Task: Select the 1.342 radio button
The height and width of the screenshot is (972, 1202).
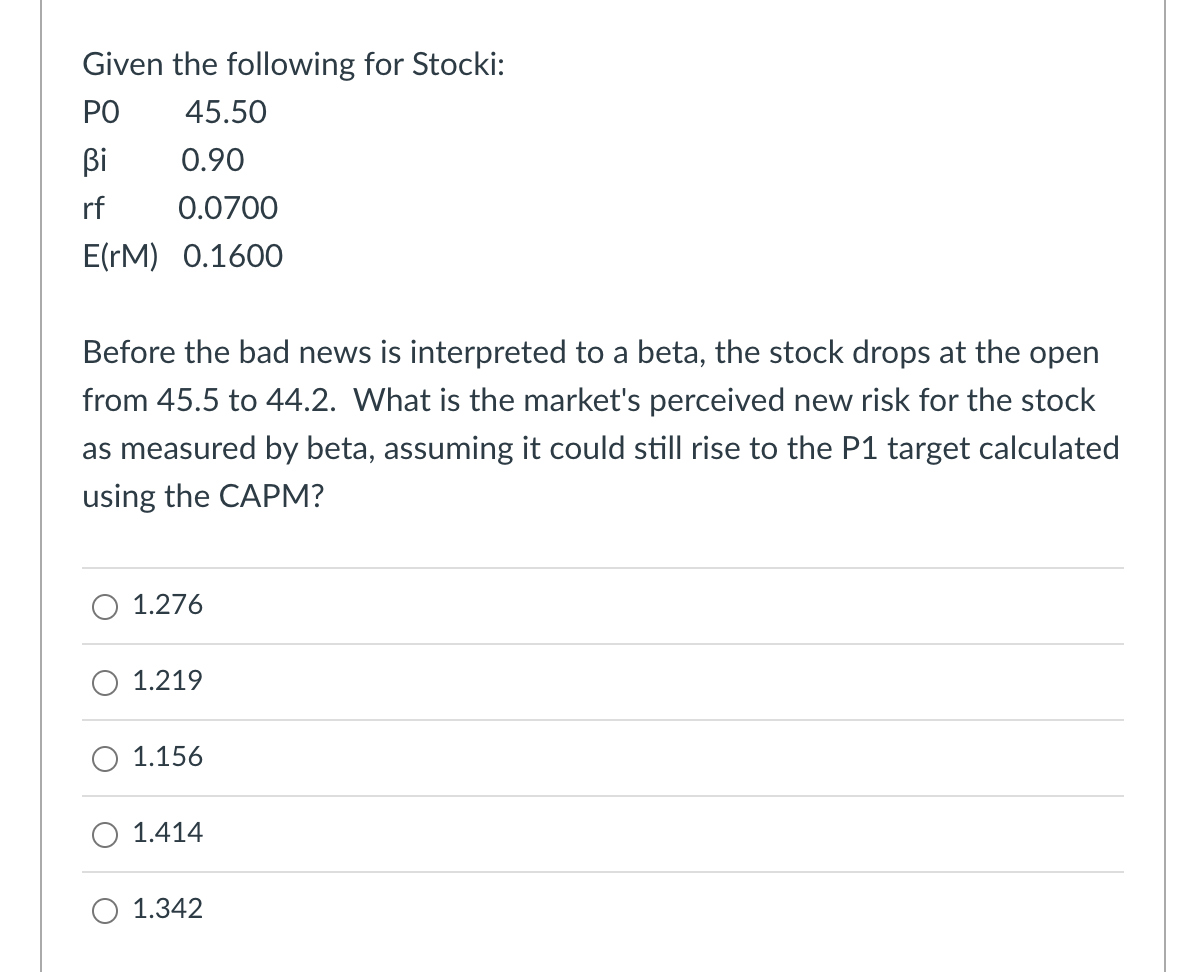Action: [x=105, y=910]
